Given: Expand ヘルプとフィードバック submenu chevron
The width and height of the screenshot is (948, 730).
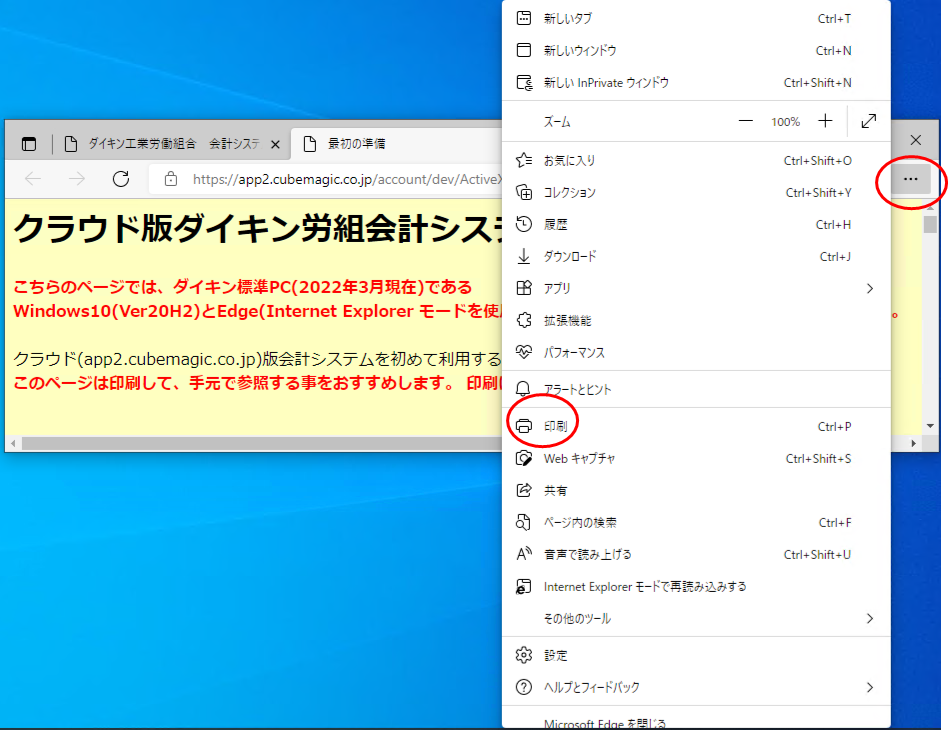Looking at the screenshot, I should tap(869, 687).
